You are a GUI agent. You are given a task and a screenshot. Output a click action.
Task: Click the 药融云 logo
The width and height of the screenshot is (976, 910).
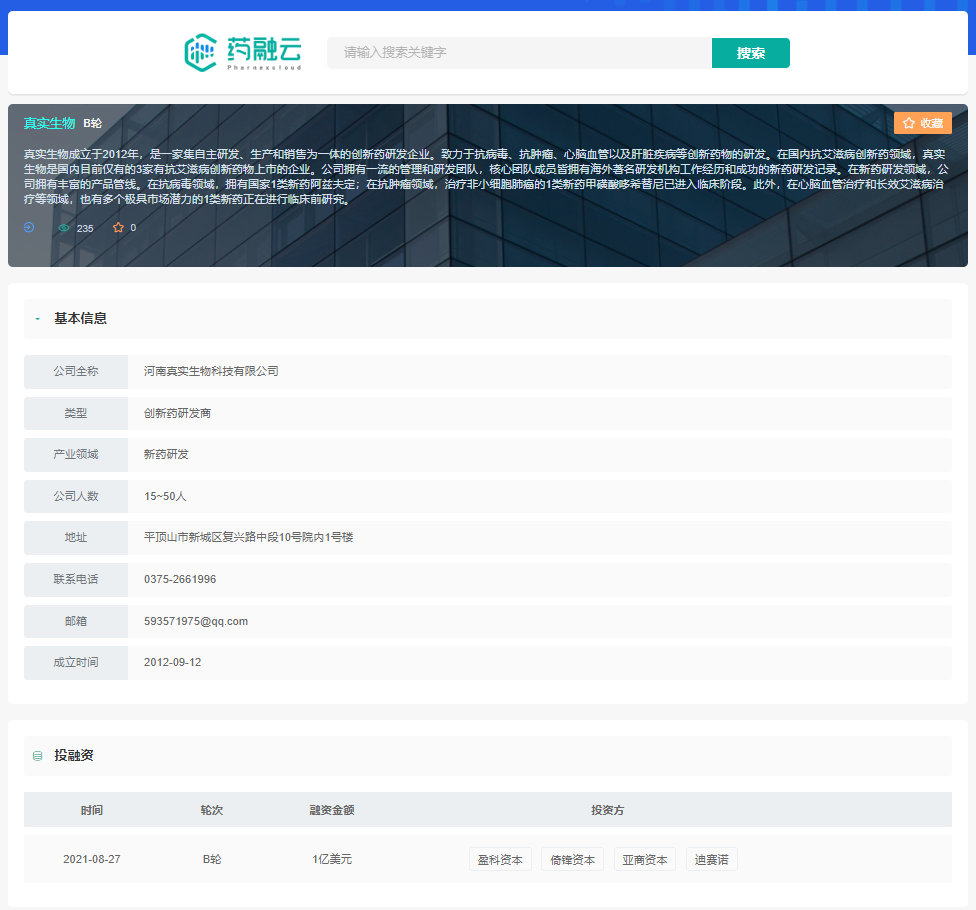point(242,53)
